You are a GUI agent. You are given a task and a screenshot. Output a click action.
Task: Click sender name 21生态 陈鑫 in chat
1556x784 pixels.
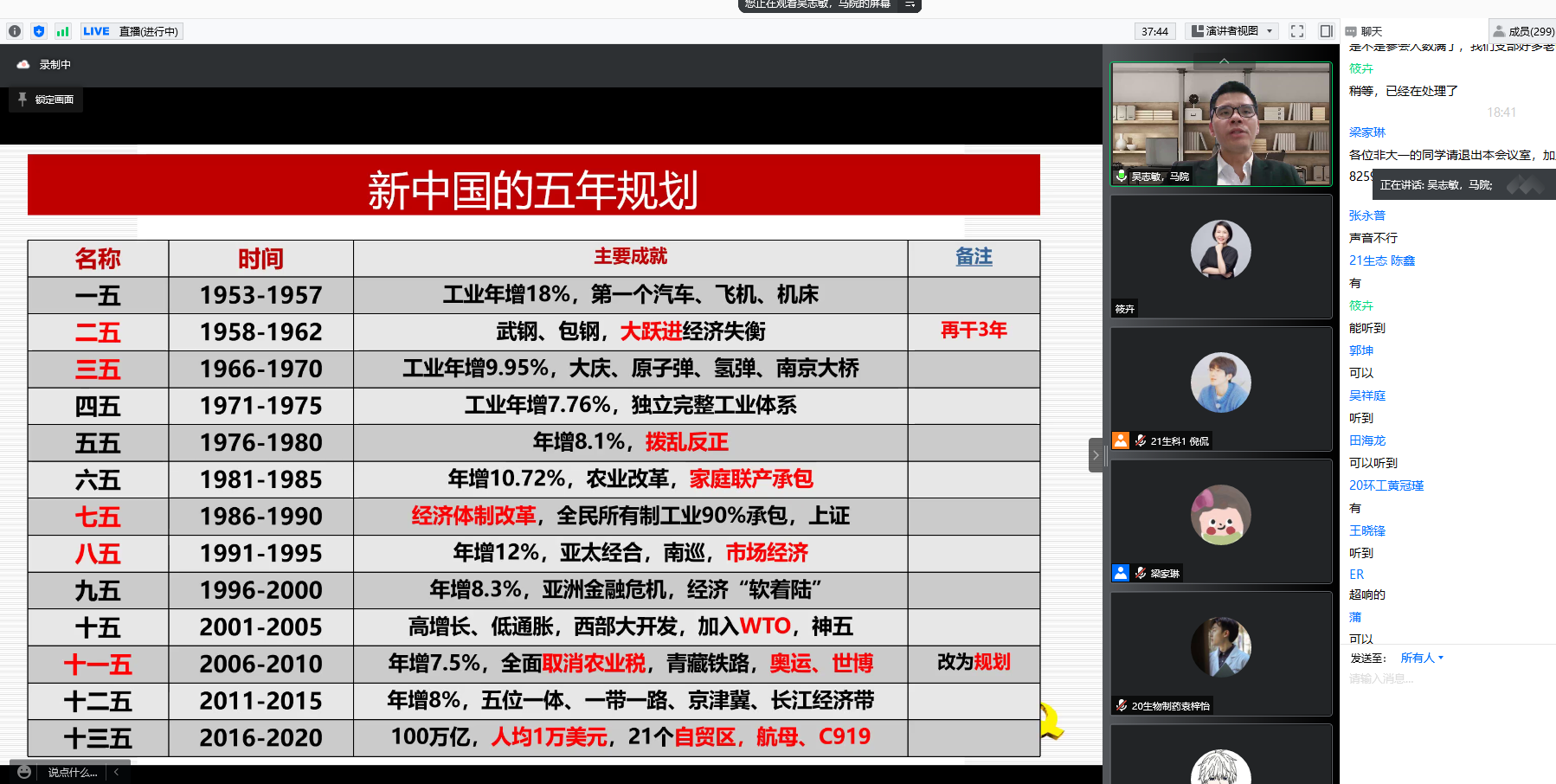[x=1382, y=260]
